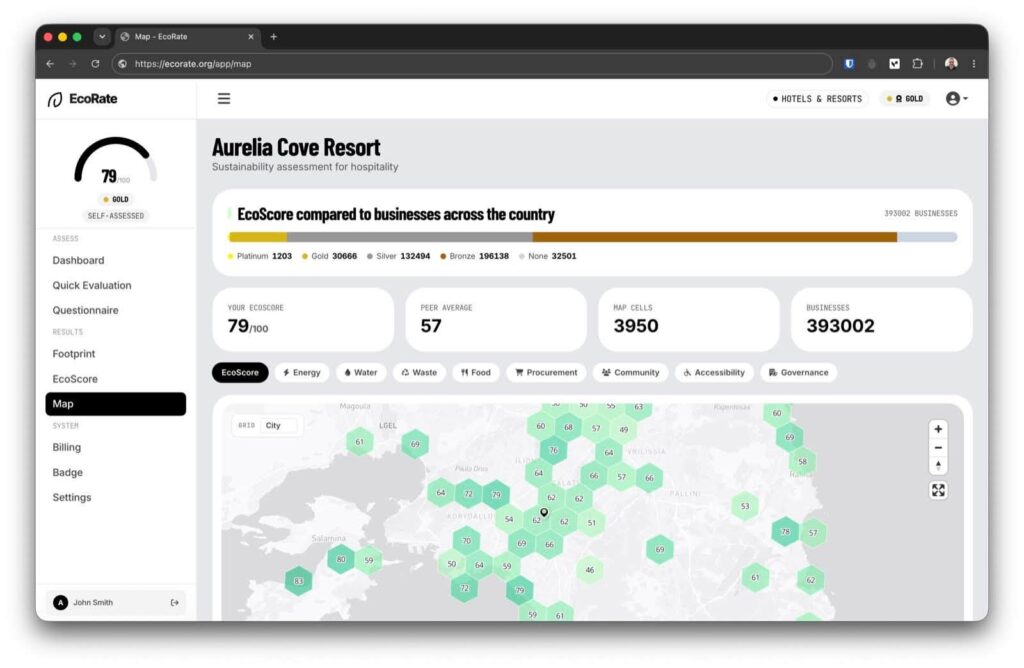Click the Bitwarden shield extension icon
The image size is (1024, 668).
pos(849,64)
